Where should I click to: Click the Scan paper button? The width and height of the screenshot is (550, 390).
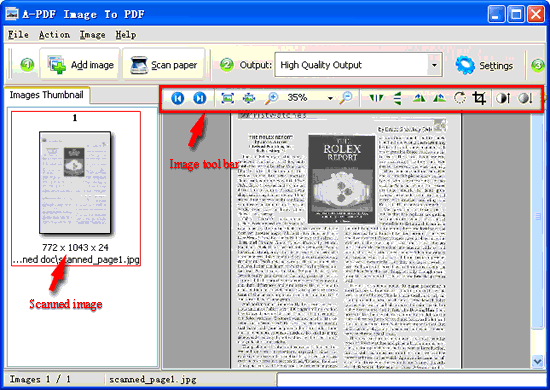pyautogui.click(x=163, y=65)
